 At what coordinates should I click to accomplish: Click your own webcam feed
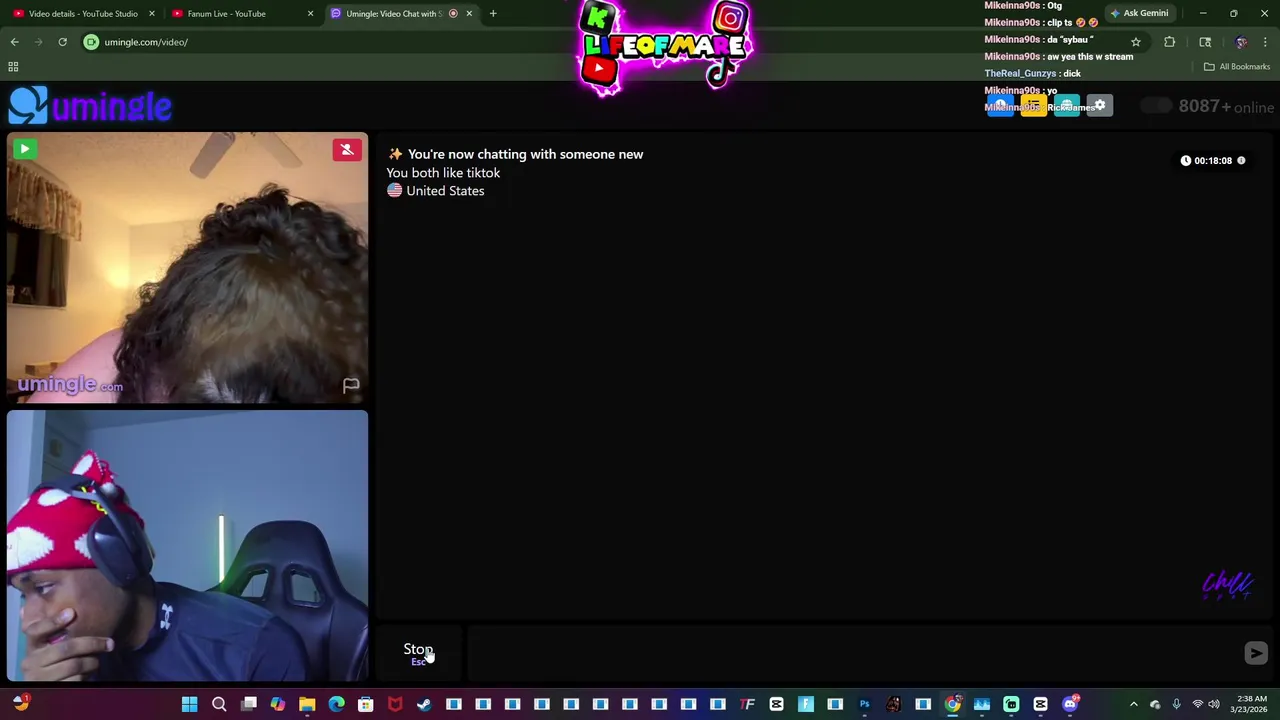(x=187, y=546)
